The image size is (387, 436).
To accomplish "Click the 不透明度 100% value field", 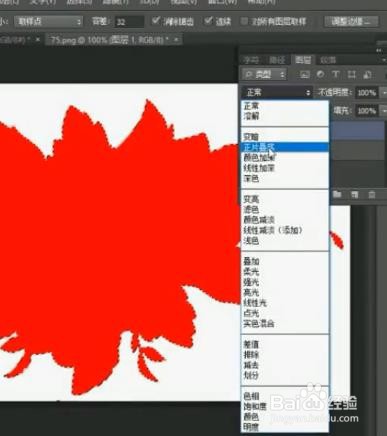I will (367, 93).
